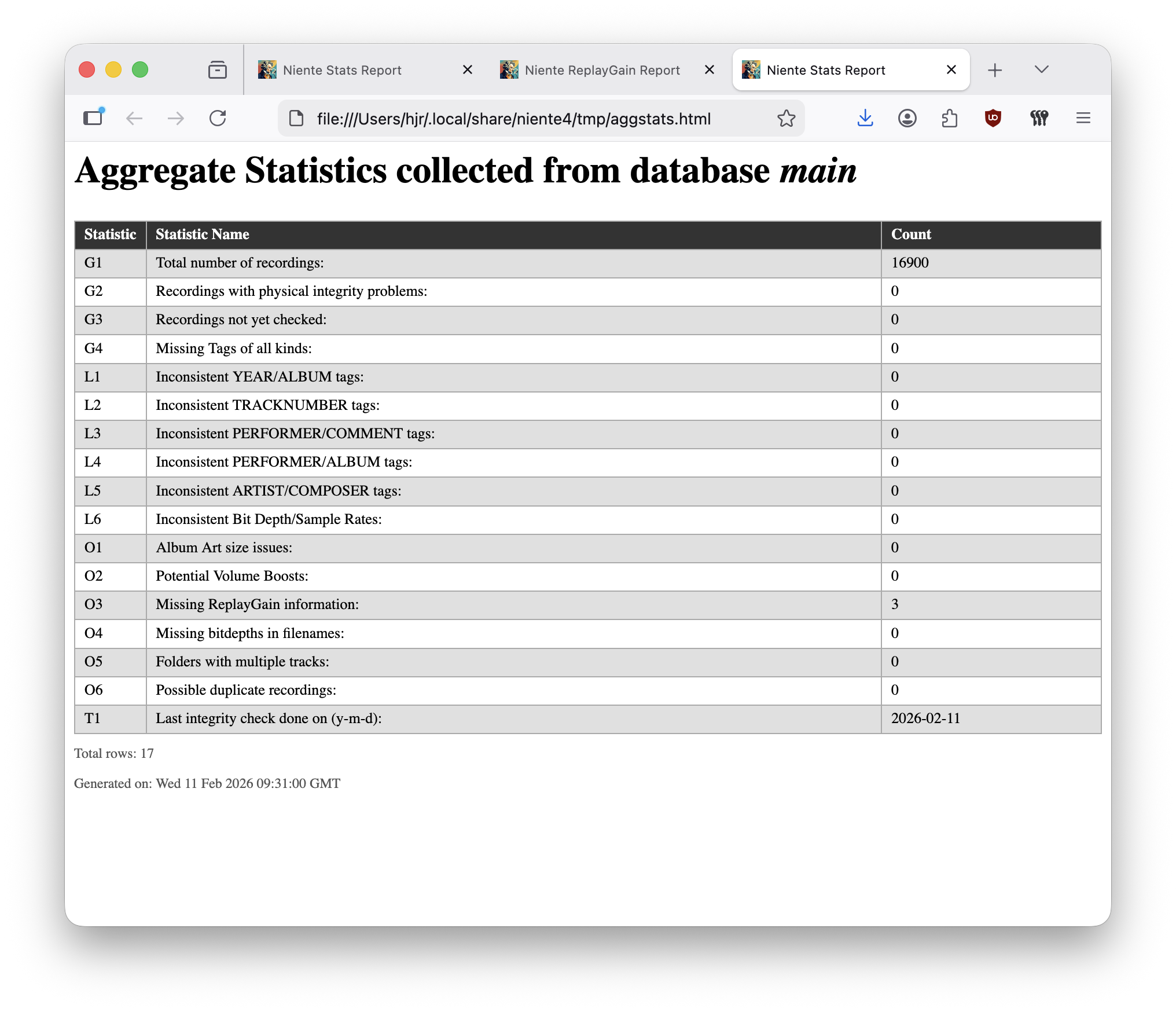This screenshot has height=1012, width=1176.
Task: Bookmark this page with the star
Action: 786,118
